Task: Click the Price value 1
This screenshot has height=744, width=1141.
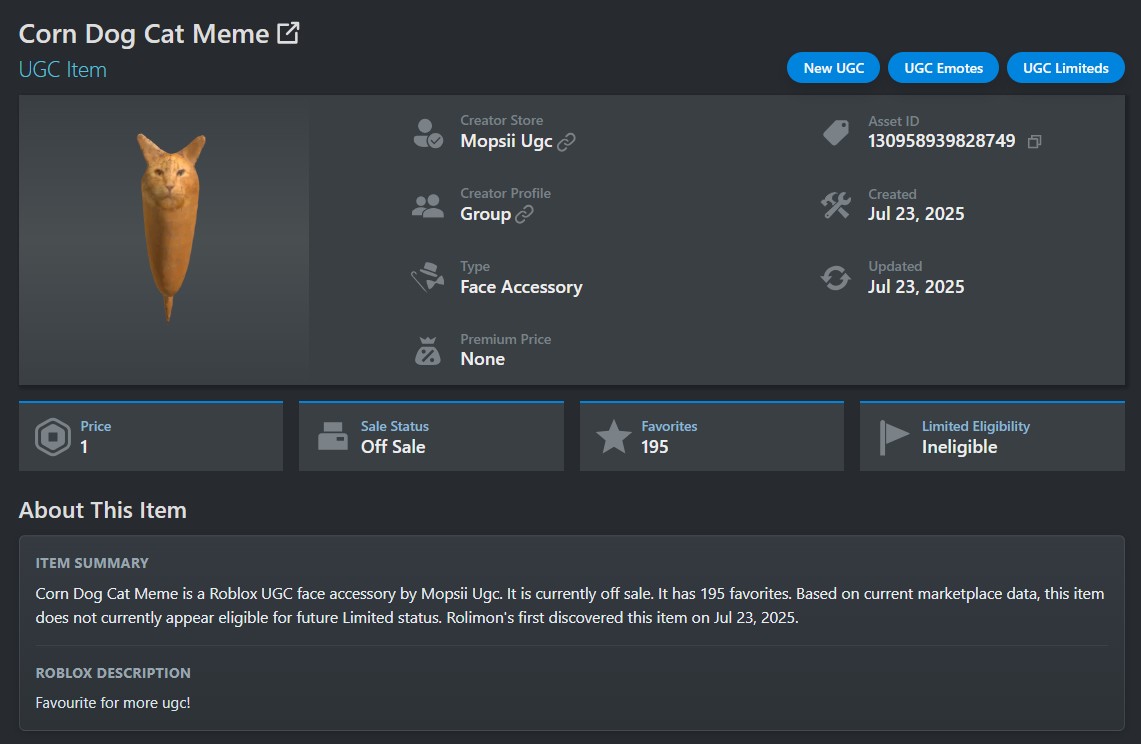Action: click(x=84, y=447)
